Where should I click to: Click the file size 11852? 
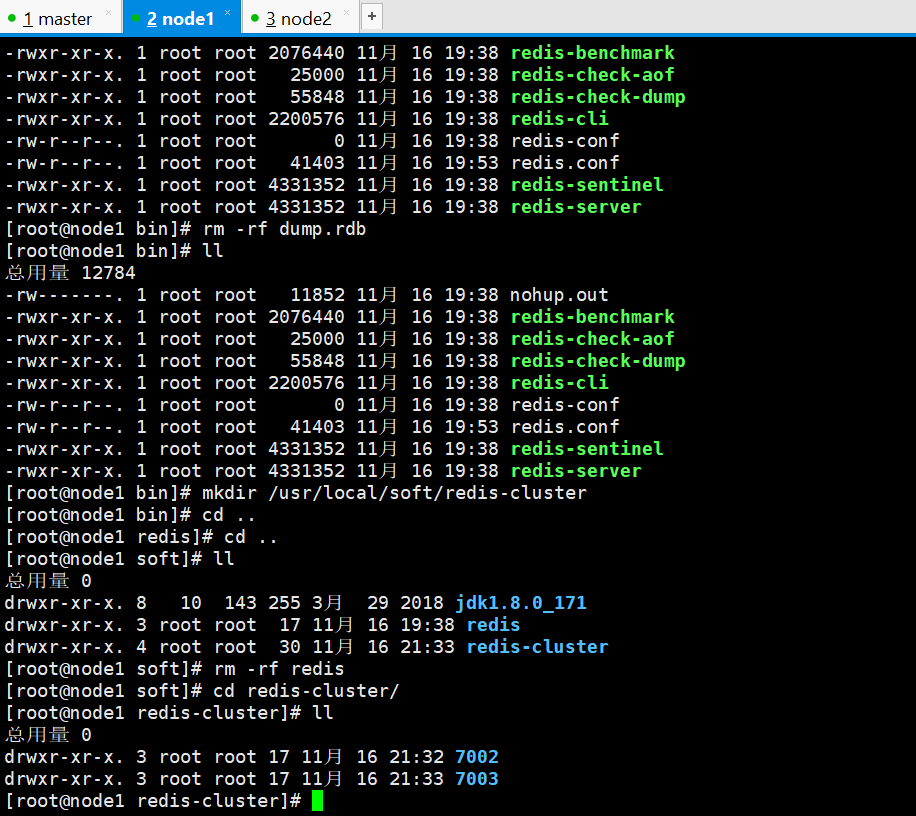317,295
